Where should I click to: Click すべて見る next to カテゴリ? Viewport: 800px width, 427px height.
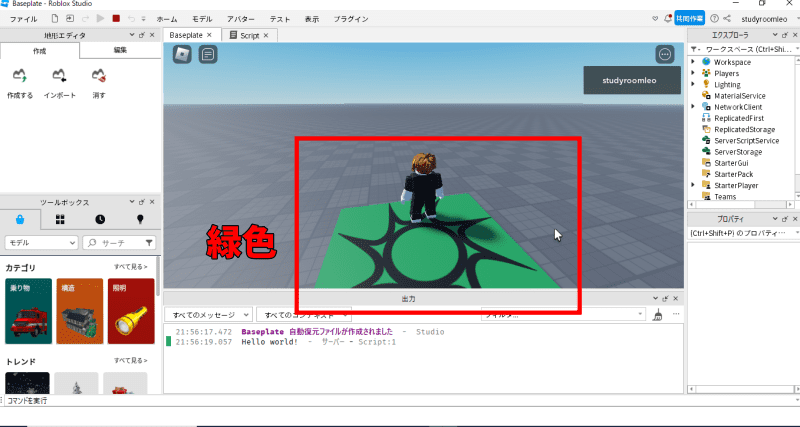[131, 267]
